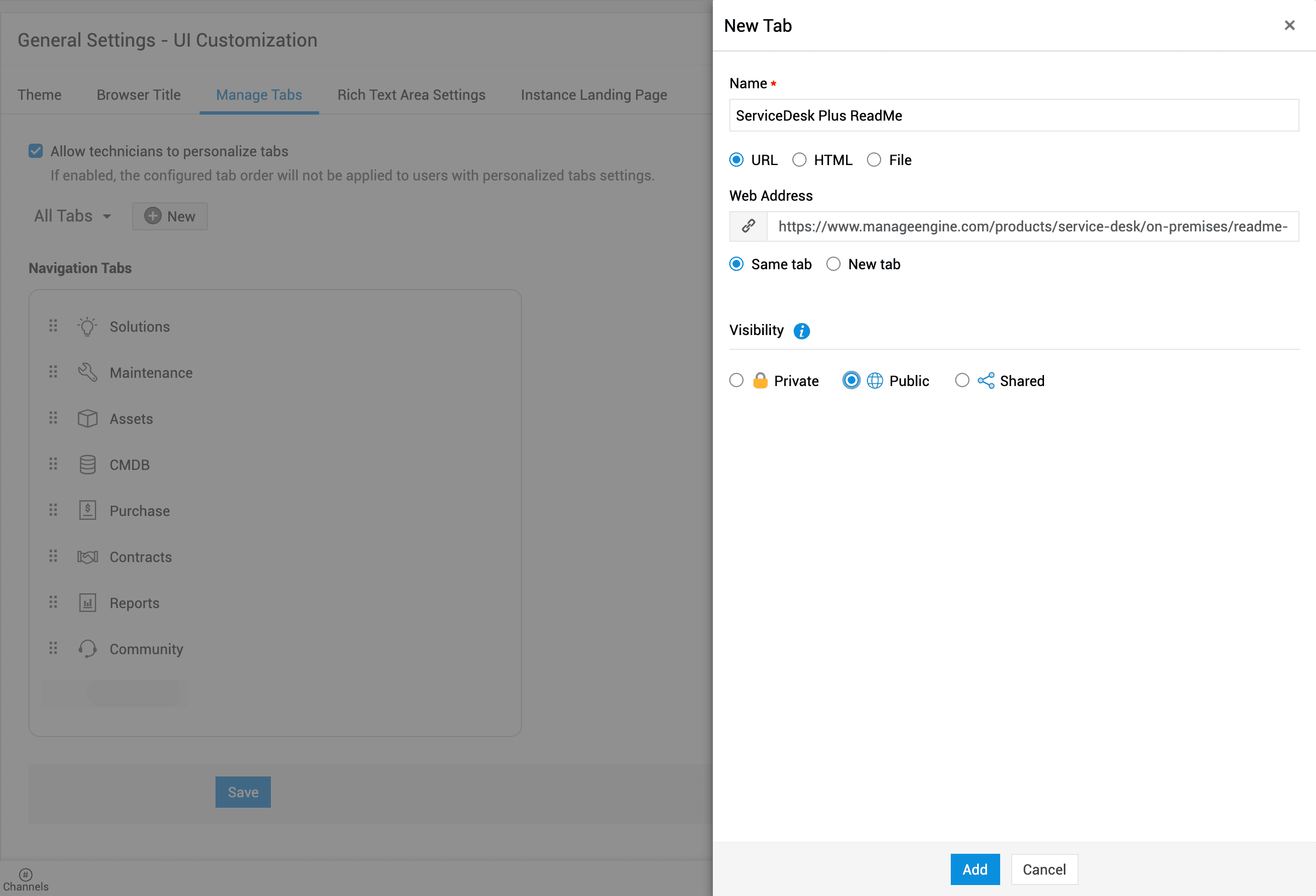Click the link icon beside Web Address
The width and height of the screenshot is (1316, 896).
point(748,226)
